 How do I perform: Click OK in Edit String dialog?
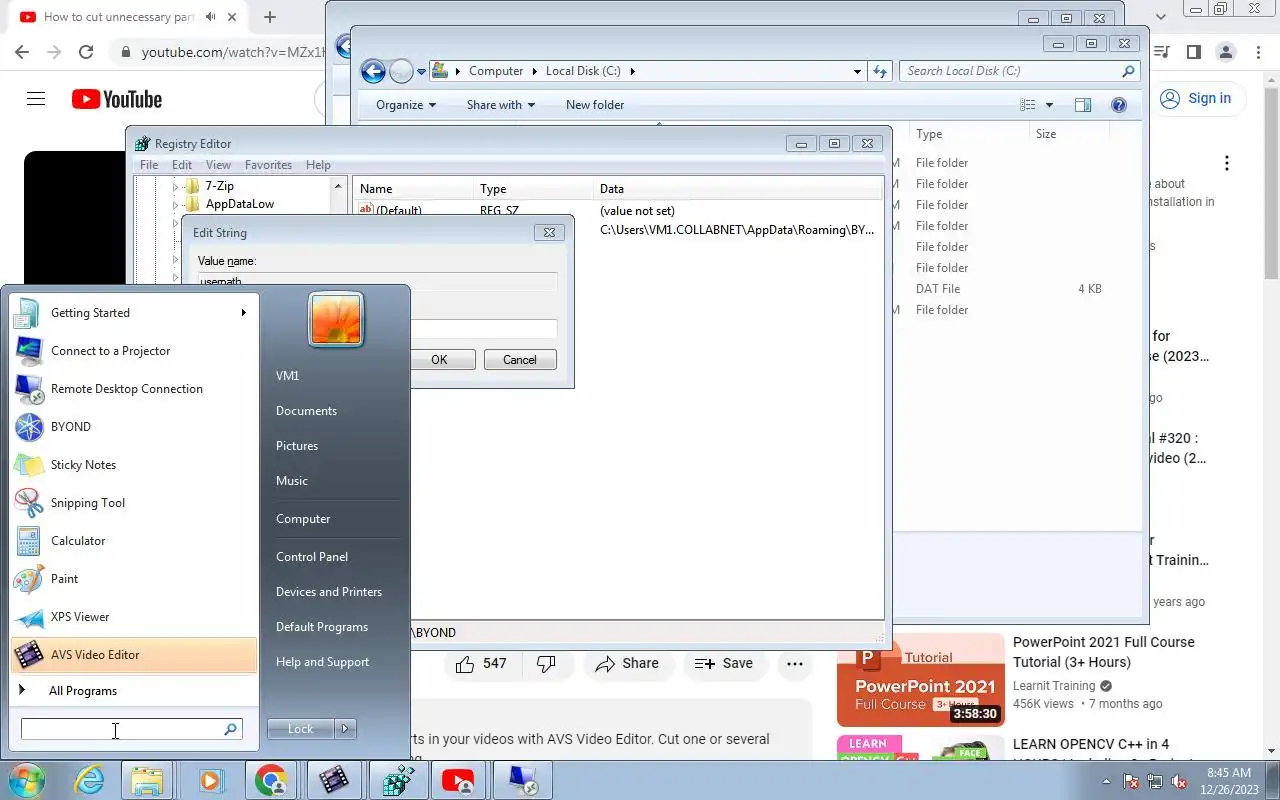(x=439, y=360)
